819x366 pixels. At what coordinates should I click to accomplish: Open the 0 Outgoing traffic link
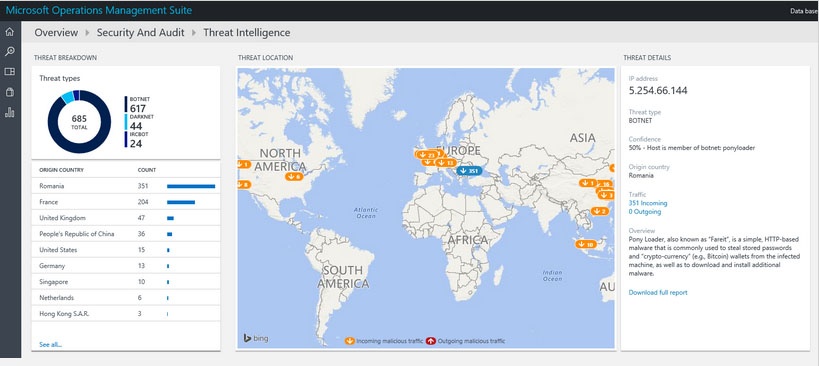click(x=645, y=211)
